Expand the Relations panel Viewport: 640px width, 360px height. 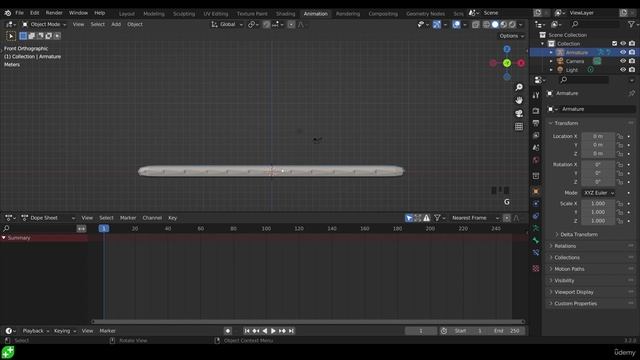point(565,246)
